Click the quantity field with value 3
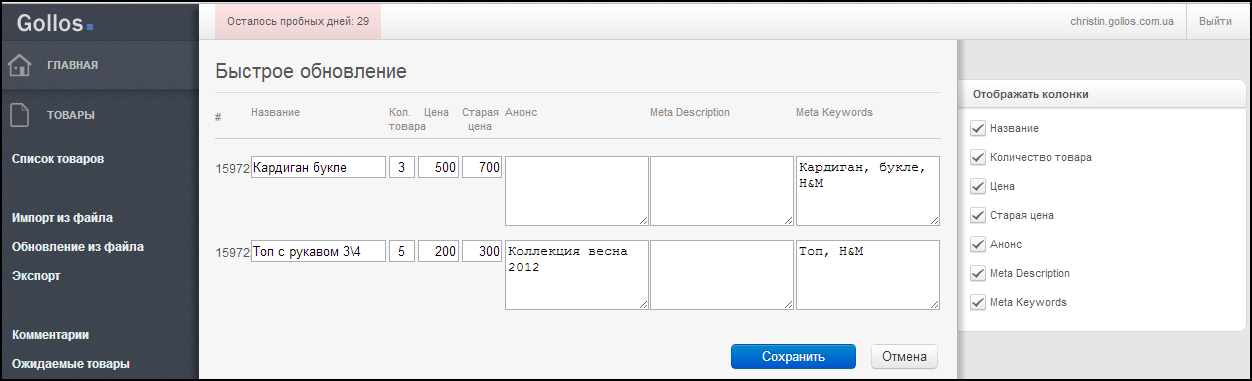1252x381 pixels. (x=401, y=168)
